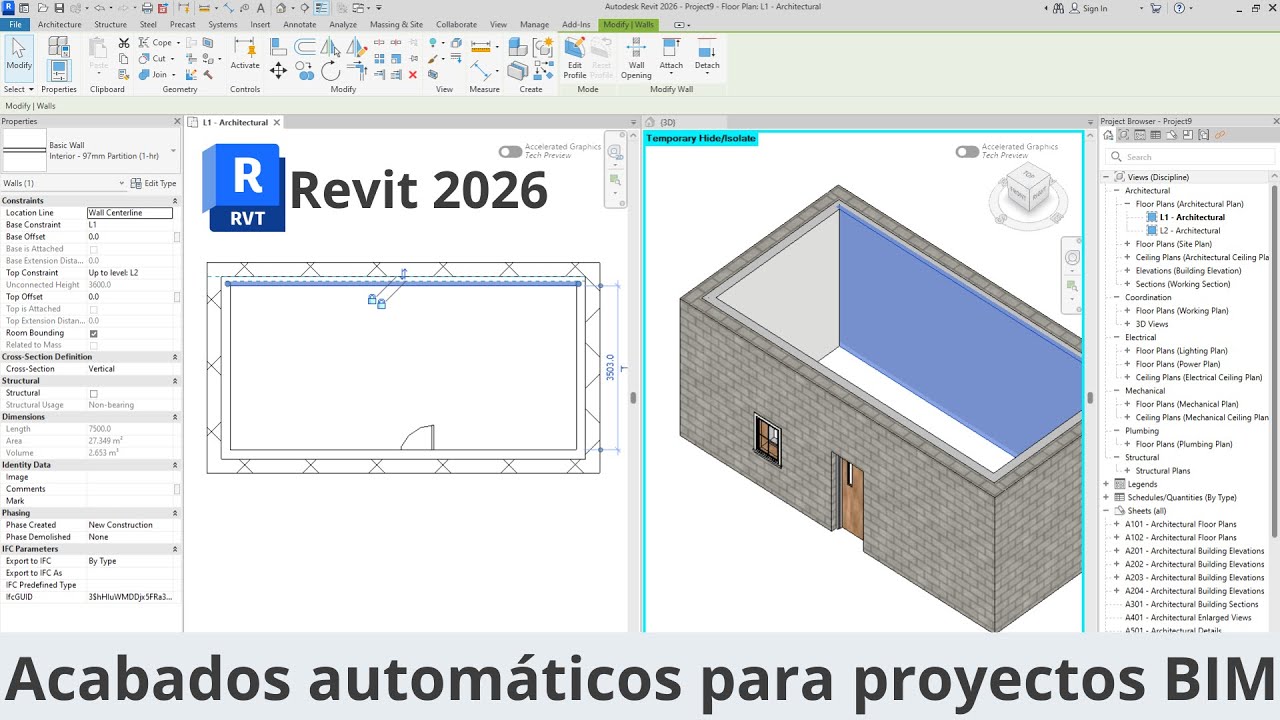The height and width of the screenshot is (720, 1280).
Task: Click the Base Offset value field
Action: point(130,237)
